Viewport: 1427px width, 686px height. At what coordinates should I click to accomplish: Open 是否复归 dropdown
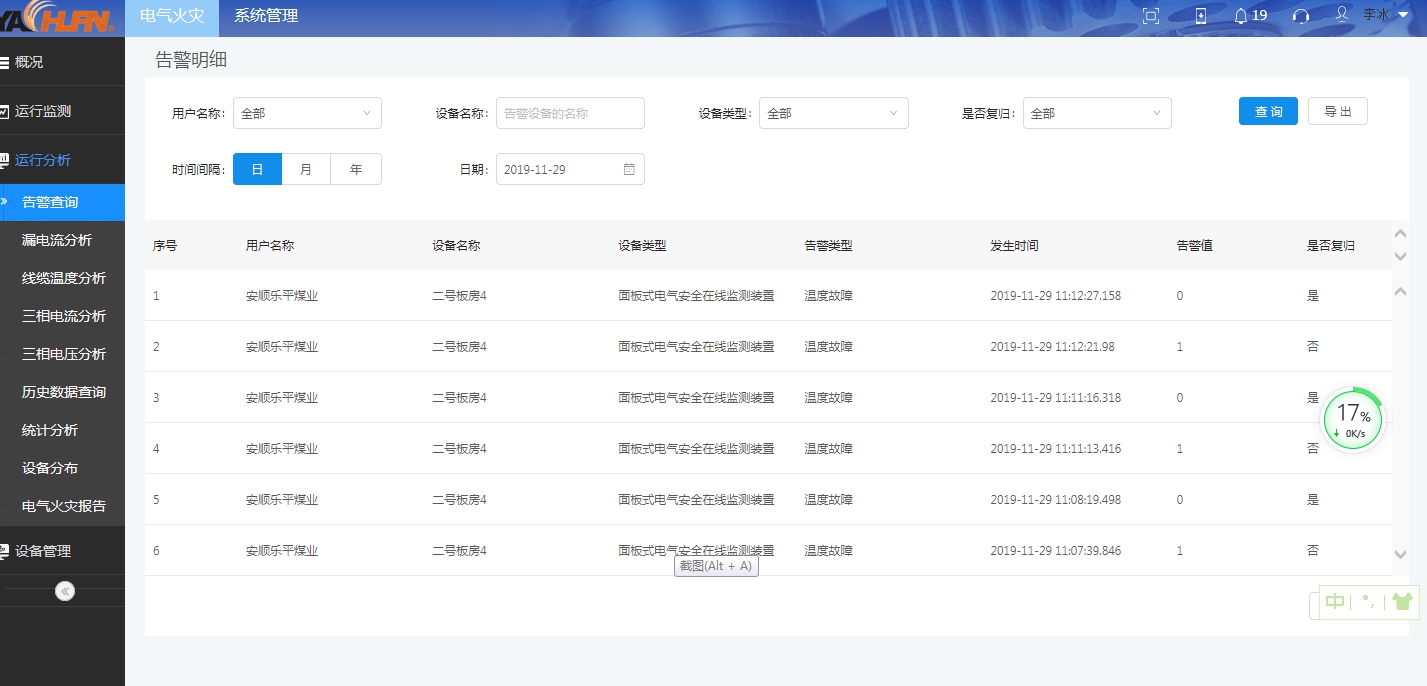pyautogui.click(x=1097, y=113)
